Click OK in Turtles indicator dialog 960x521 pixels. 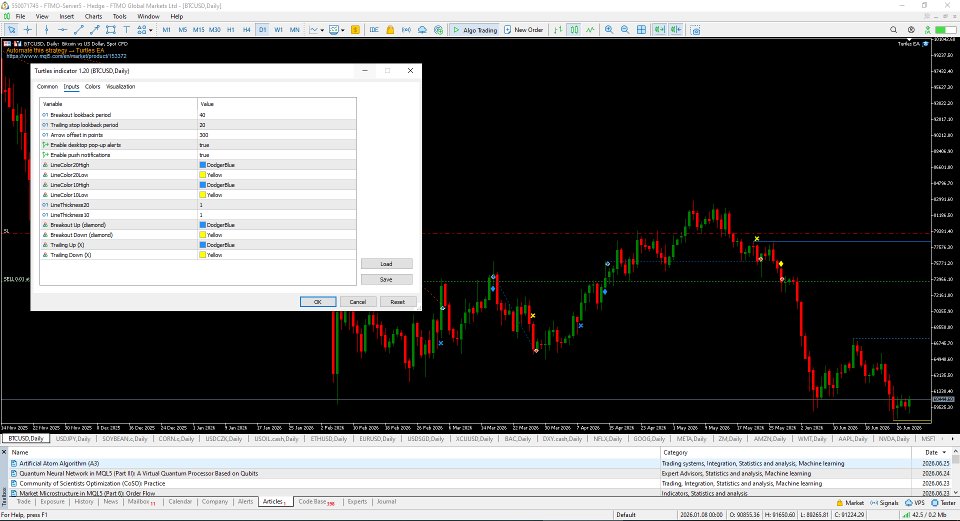tap(318, 301)
